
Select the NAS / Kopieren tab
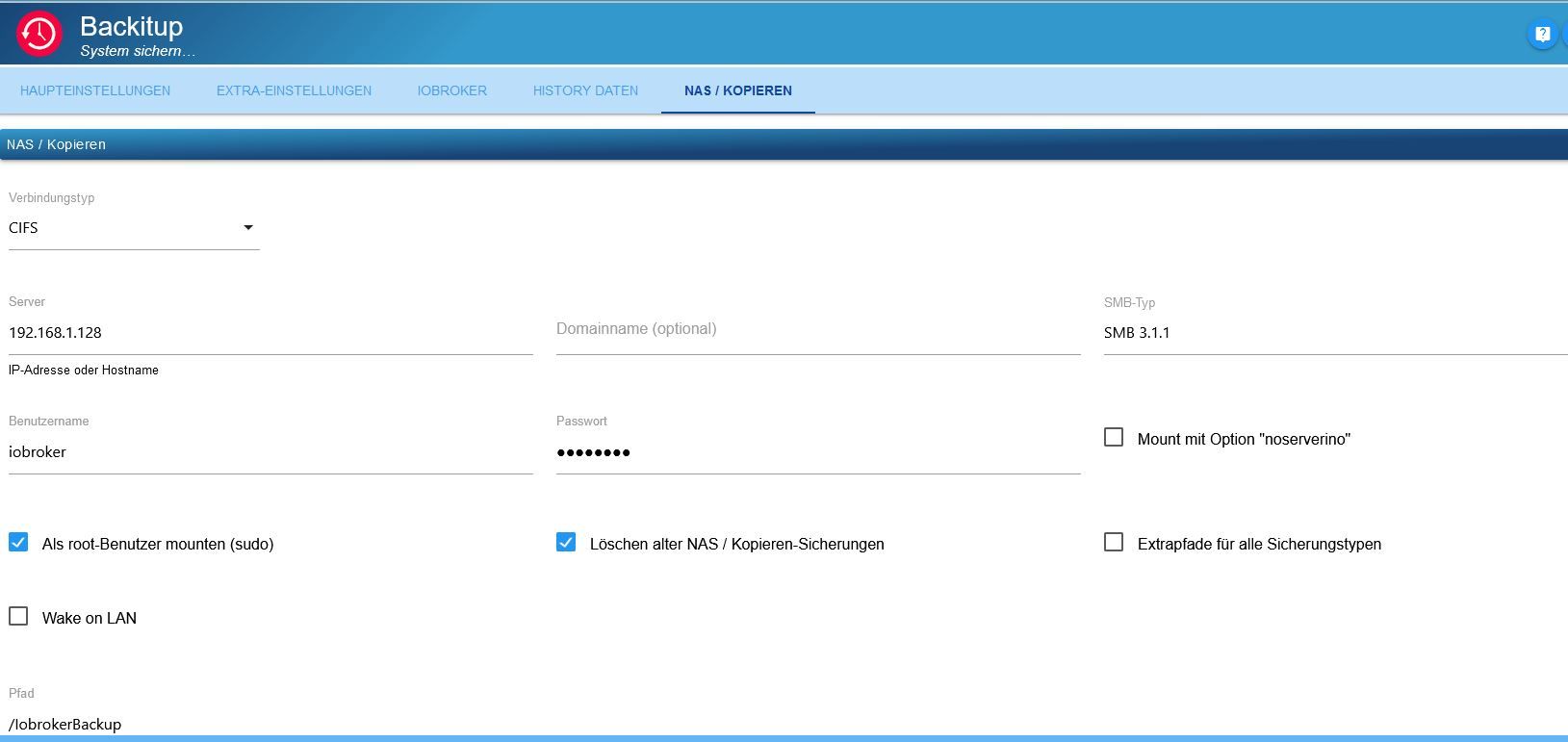(738, 90)
